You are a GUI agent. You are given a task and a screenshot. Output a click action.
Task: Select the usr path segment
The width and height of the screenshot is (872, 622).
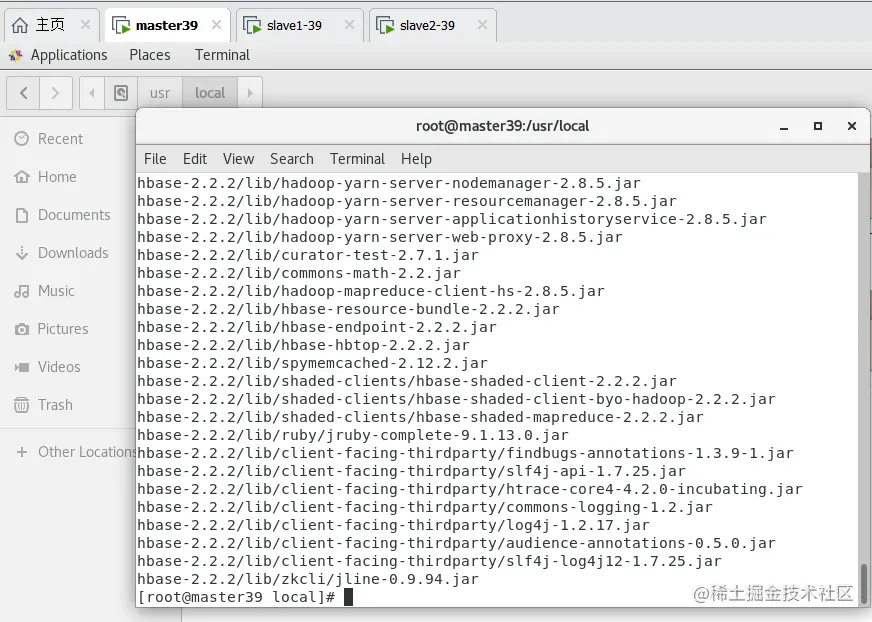[x=160, y=93]
